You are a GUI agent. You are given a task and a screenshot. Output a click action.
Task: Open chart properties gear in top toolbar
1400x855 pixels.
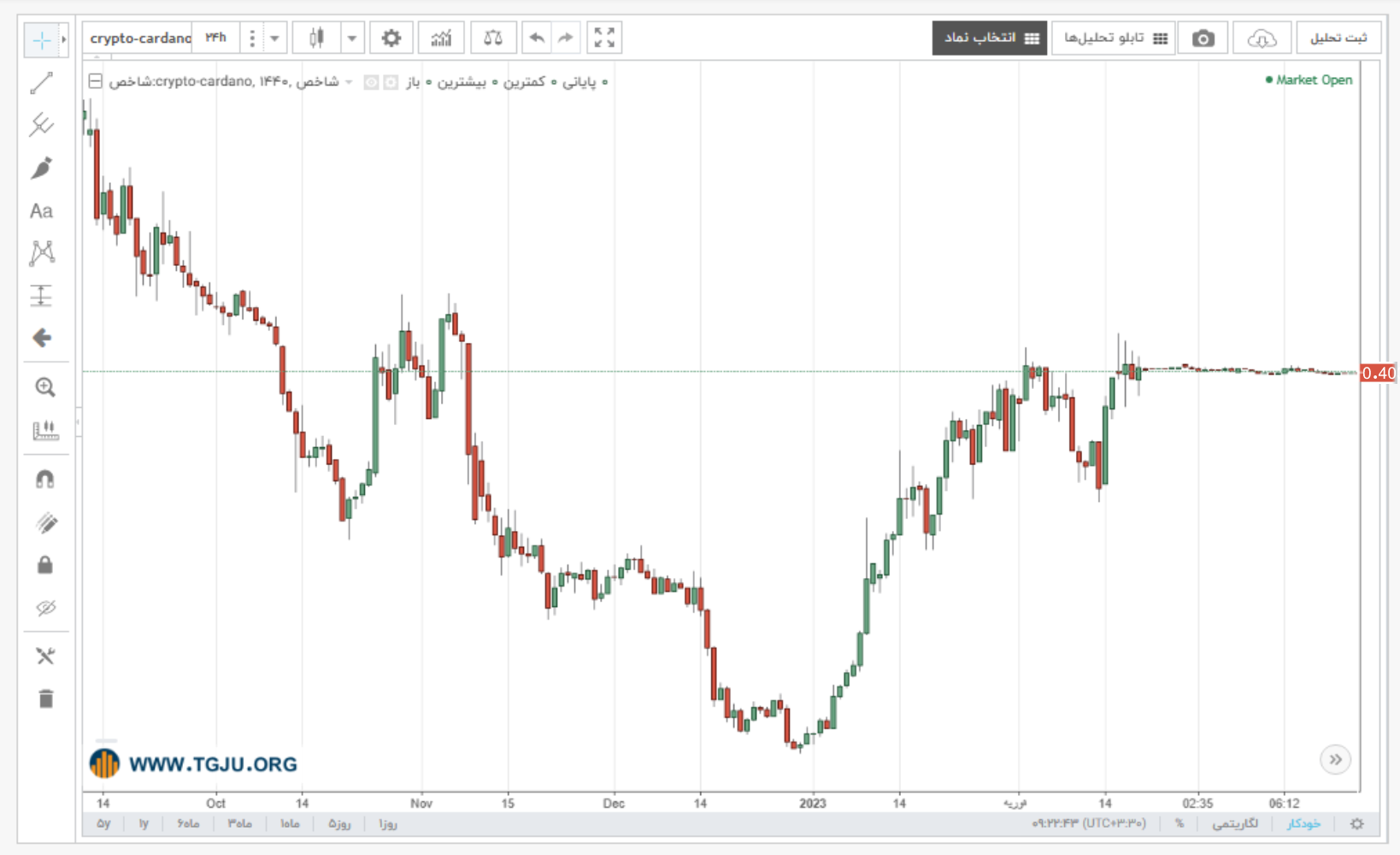[391, 38]
